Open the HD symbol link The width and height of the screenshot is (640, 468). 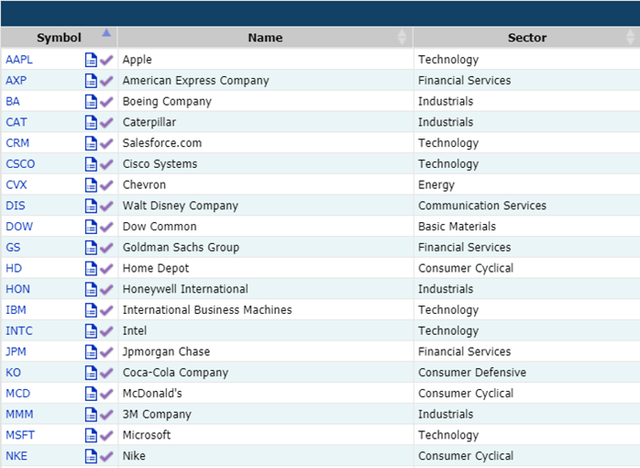14,268
